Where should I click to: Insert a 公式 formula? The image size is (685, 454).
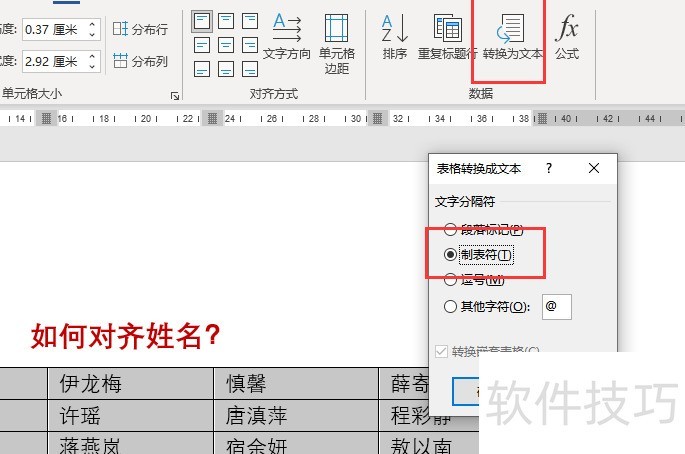(x=567, y=37)
